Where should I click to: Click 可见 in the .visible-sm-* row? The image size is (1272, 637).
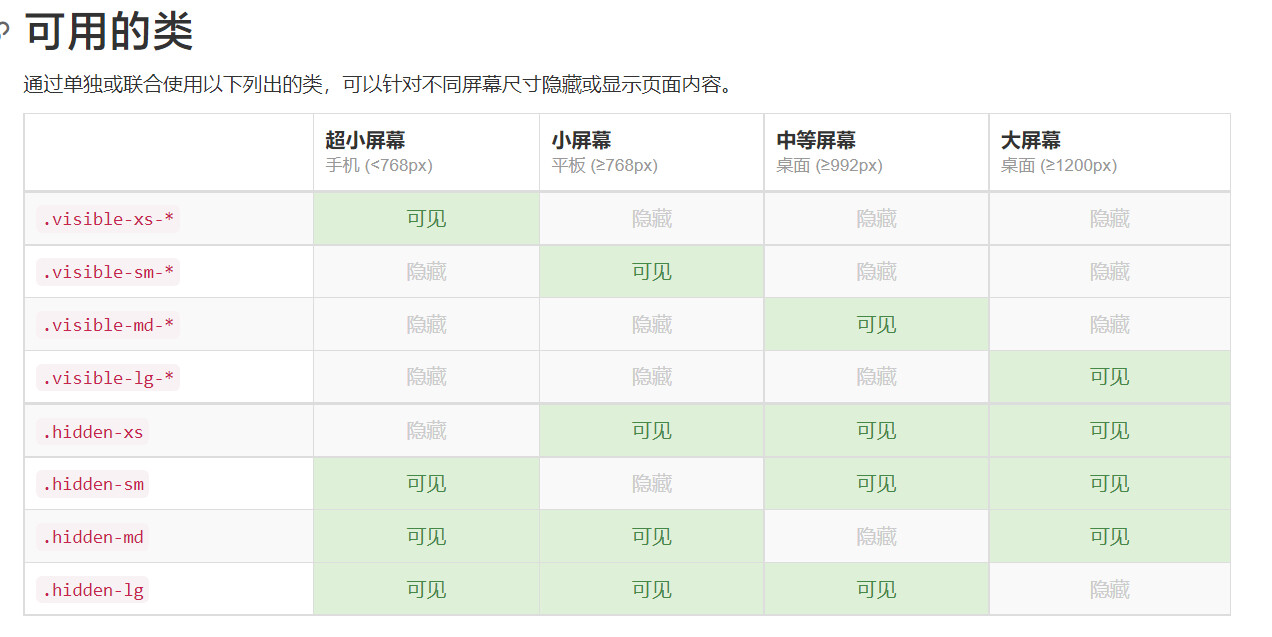[651, 272]
